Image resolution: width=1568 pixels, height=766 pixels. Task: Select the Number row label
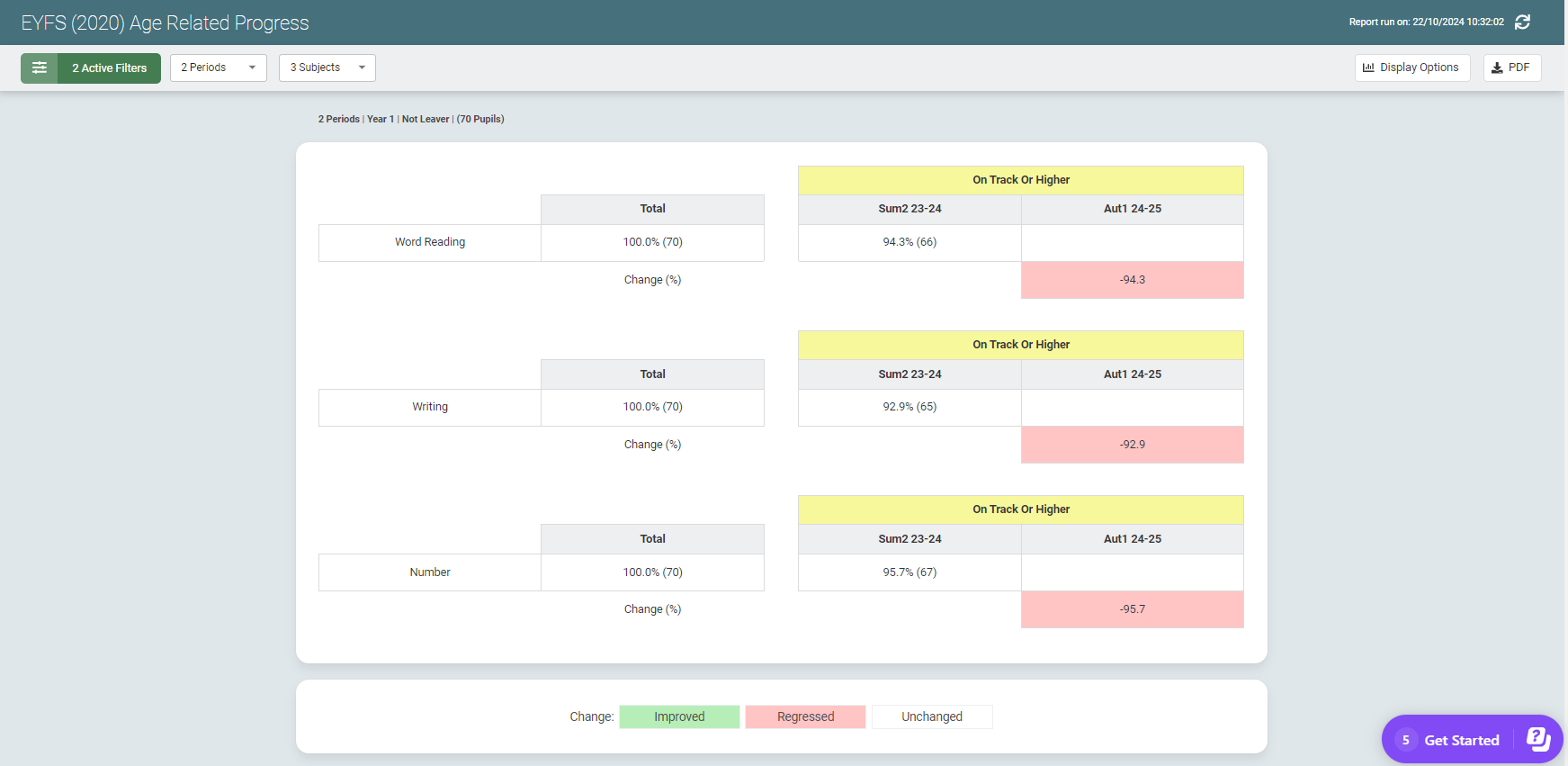(430, 572)
